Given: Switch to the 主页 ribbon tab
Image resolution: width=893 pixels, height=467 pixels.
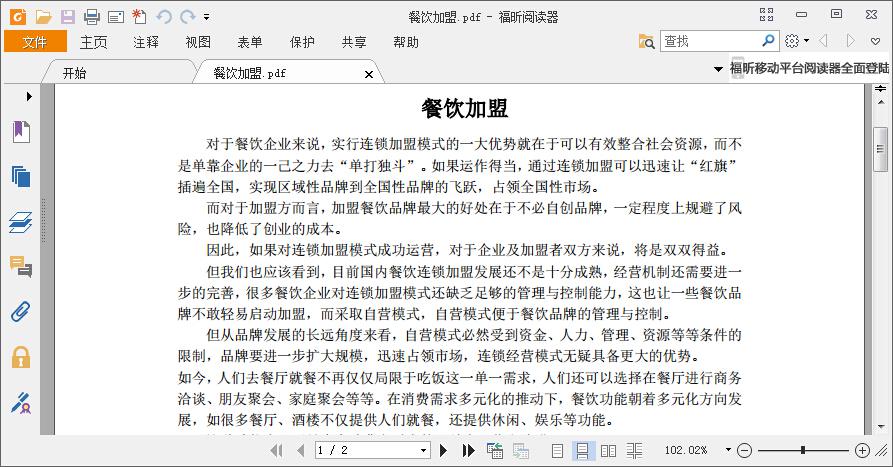Looking at the screenshot, I should 93,42.
